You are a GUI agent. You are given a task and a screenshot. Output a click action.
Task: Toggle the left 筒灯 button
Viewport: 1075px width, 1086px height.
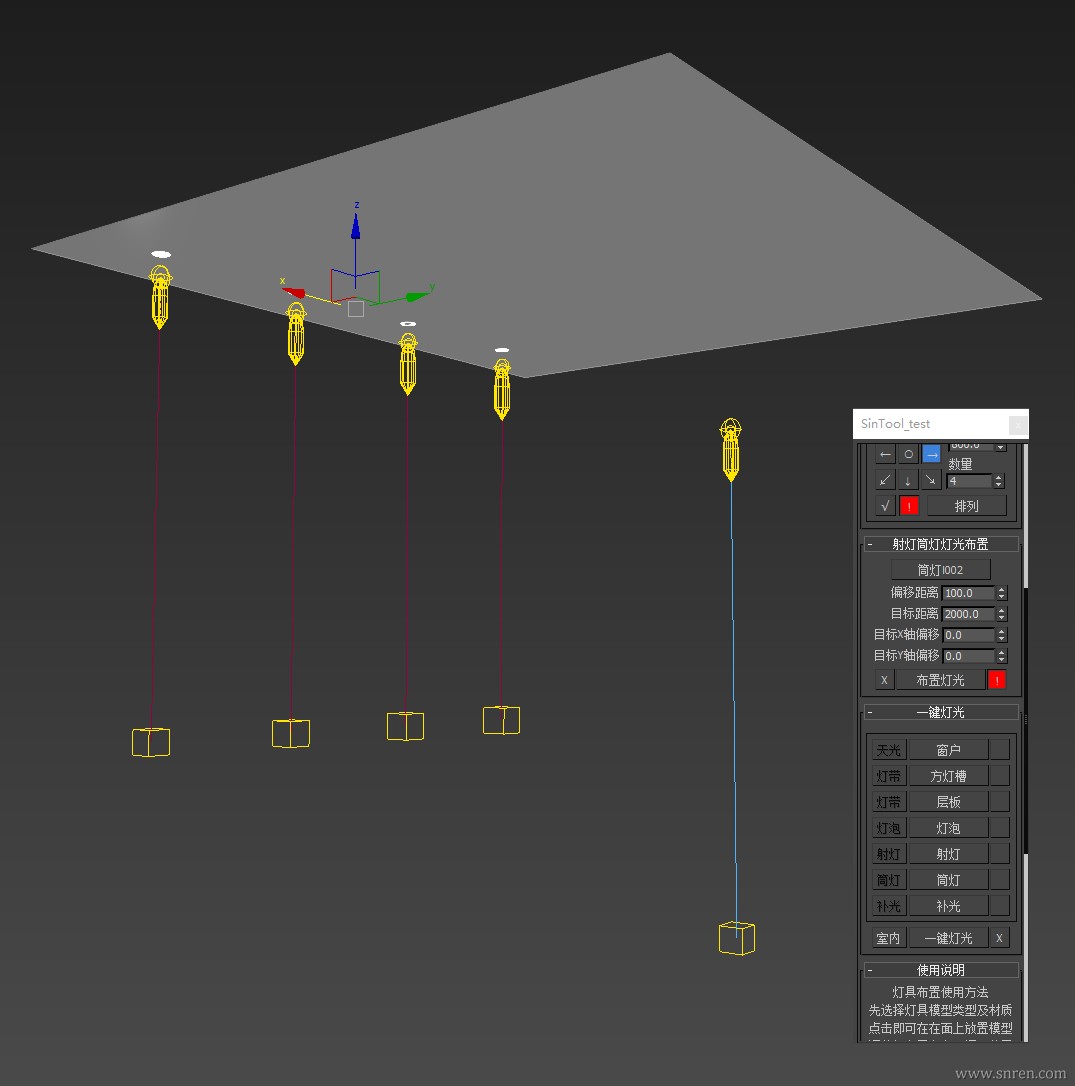click(x=889, y=880)
